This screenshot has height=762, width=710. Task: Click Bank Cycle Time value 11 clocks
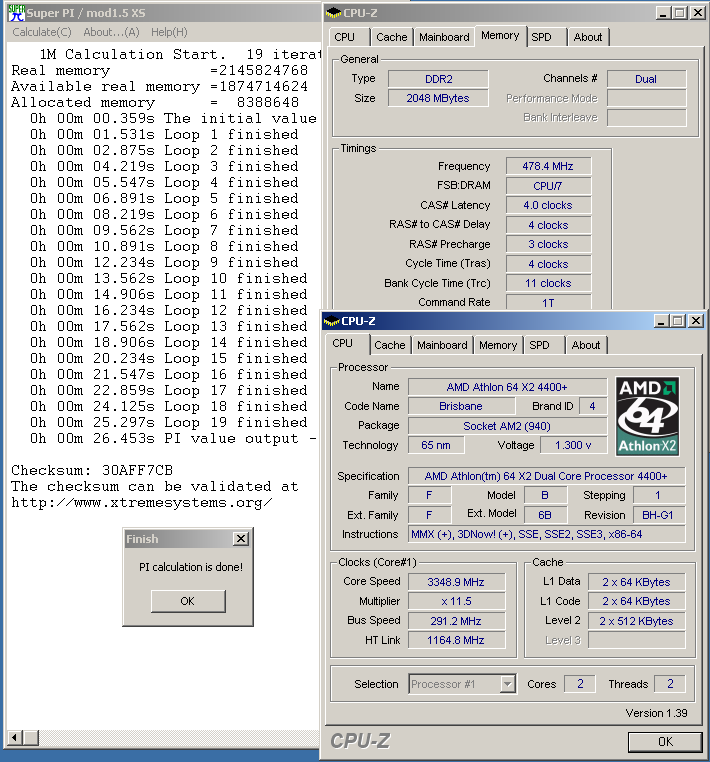point(548,283)
